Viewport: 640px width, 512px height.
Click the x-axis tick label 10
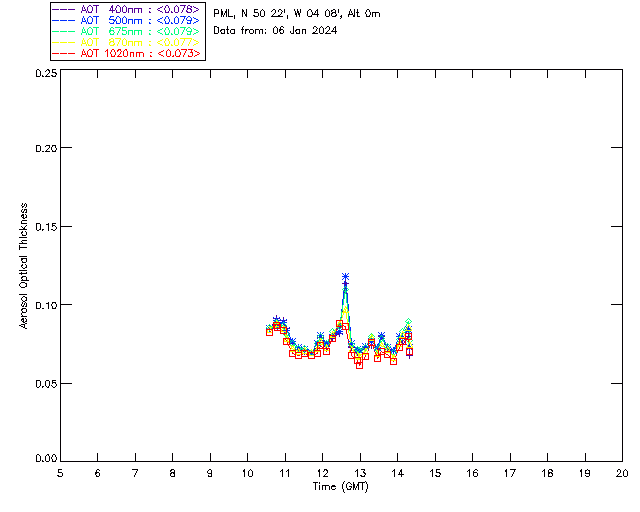(247, 473)
